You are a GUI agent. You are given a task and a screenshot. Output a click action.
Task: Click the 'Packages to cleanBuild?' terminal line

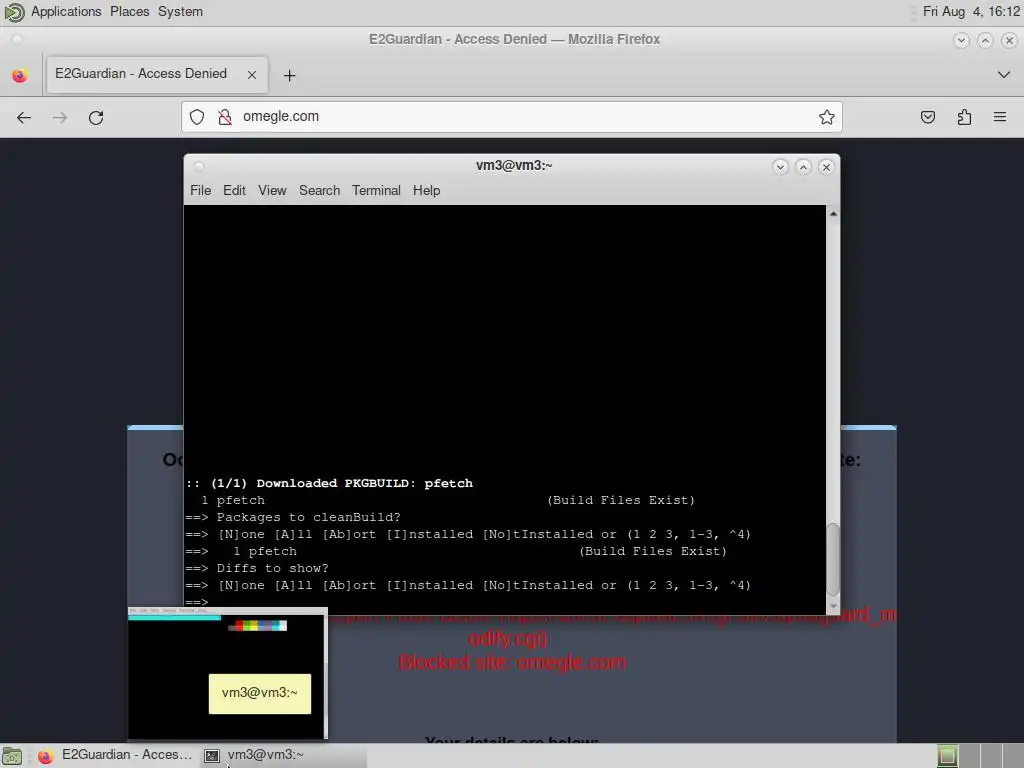tap(293, 517)
